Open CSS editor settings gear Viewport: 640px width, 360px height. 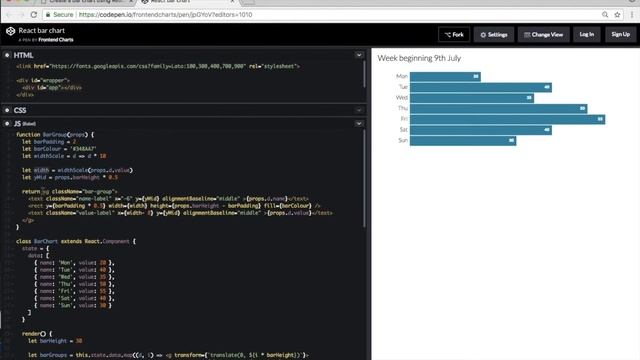(7, 110)
